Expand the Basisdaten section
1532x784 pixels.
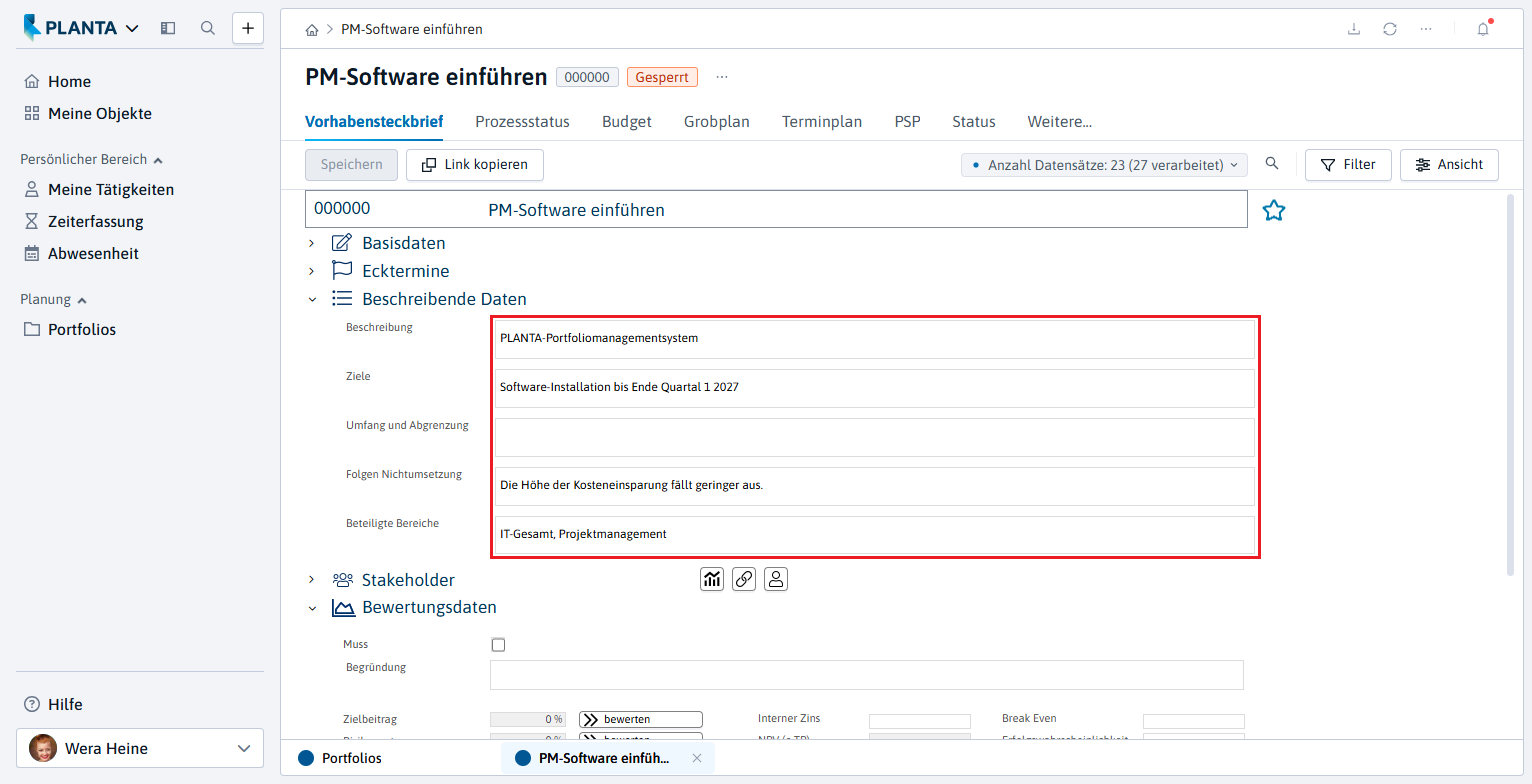pyautogui.click(x=311, y=243)
